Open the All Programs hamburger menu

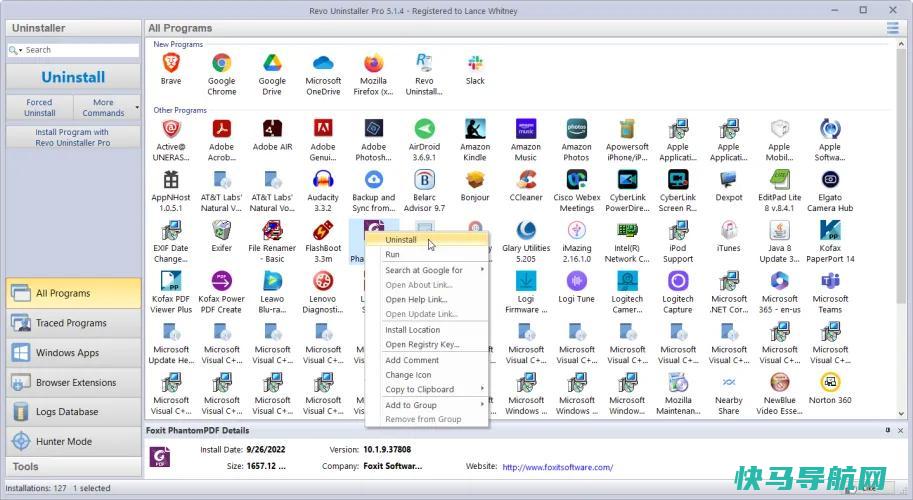click(x=892, y=27)
